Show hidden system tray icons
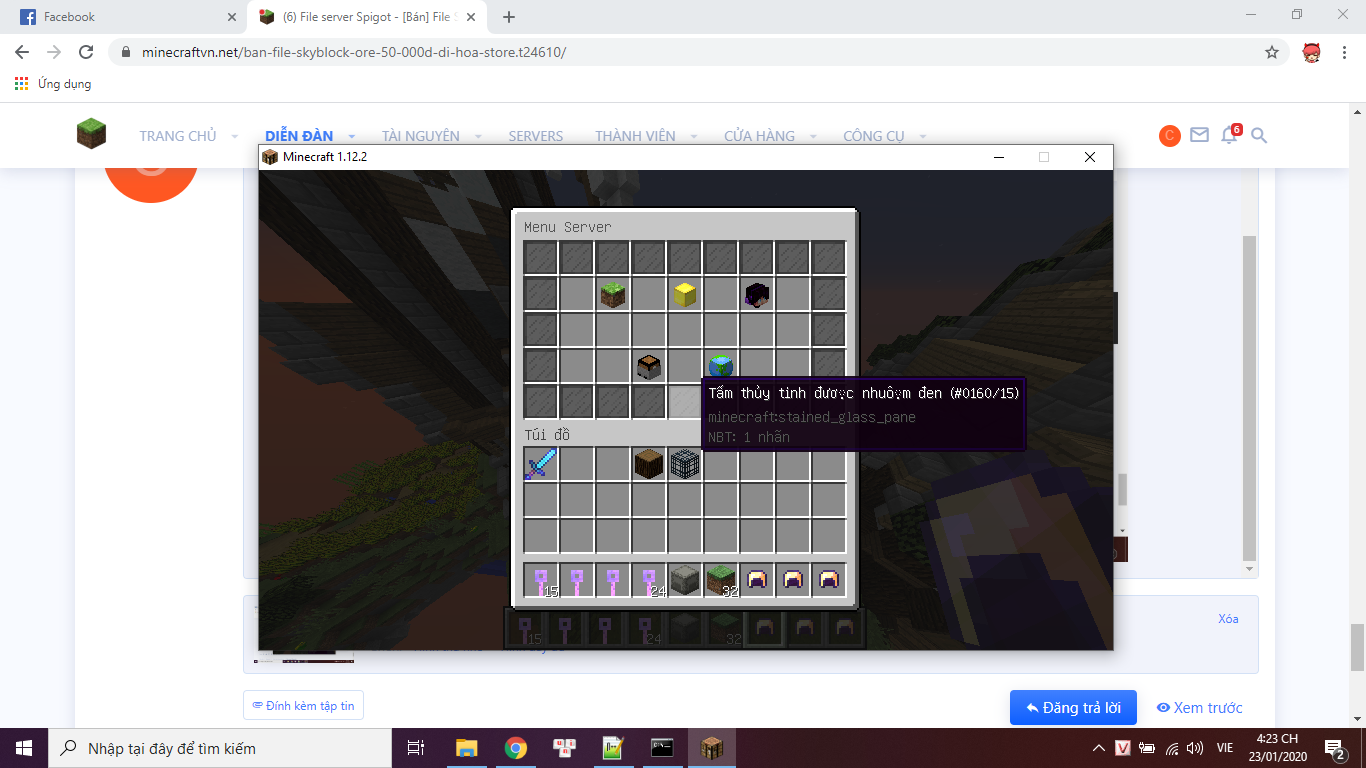Viewport: 1366px width, 768px height. 1098,748
